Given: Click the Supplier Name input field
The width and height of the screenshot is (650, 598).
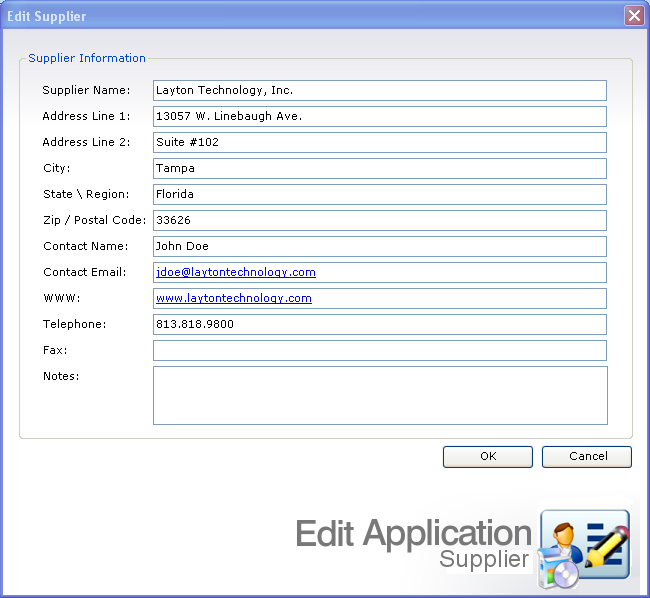Looking at the screenshot, I should (x=380, y=90).
